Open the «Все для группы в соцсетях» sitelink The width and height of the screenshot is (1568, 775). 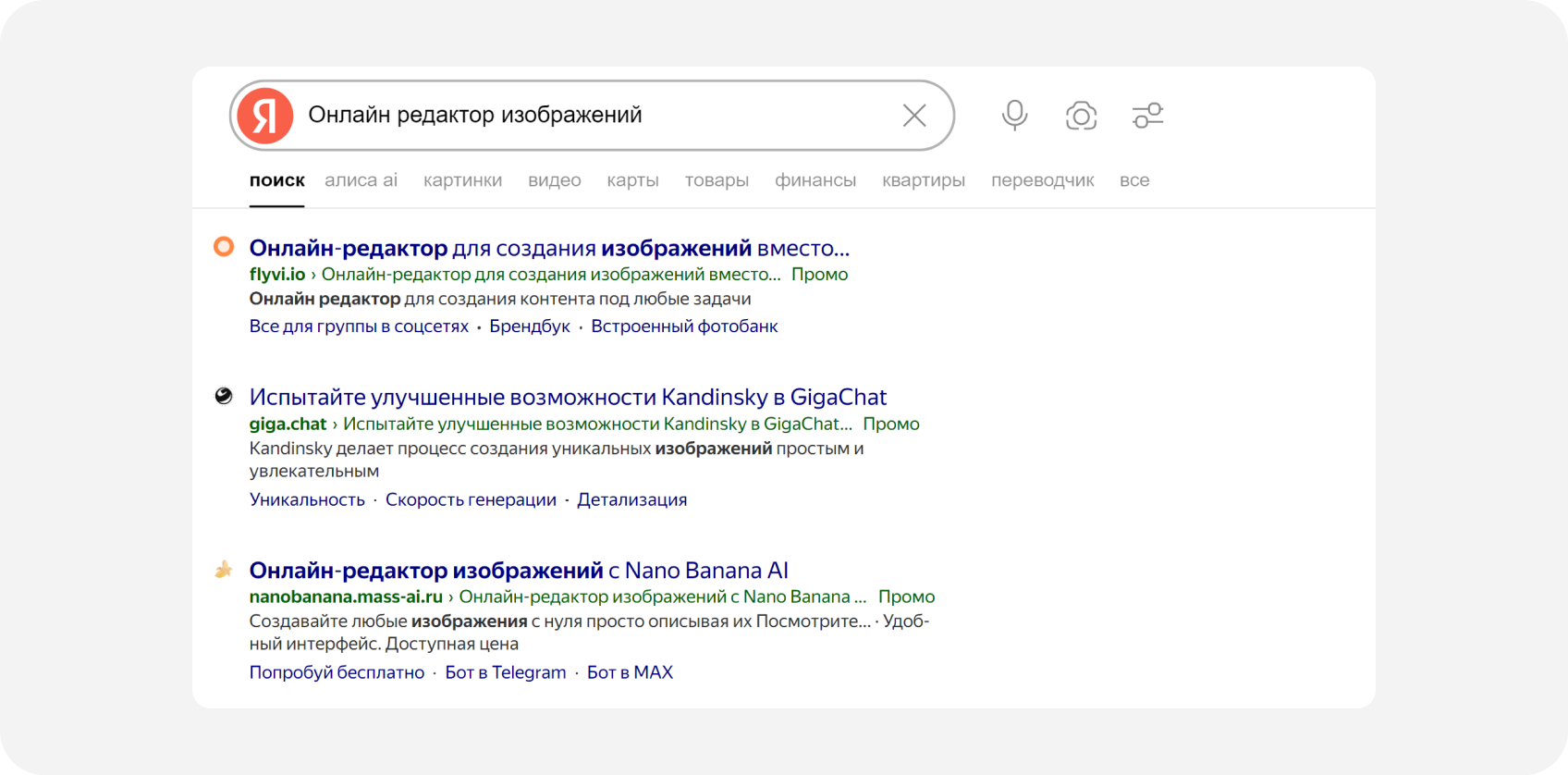[359, 326]
